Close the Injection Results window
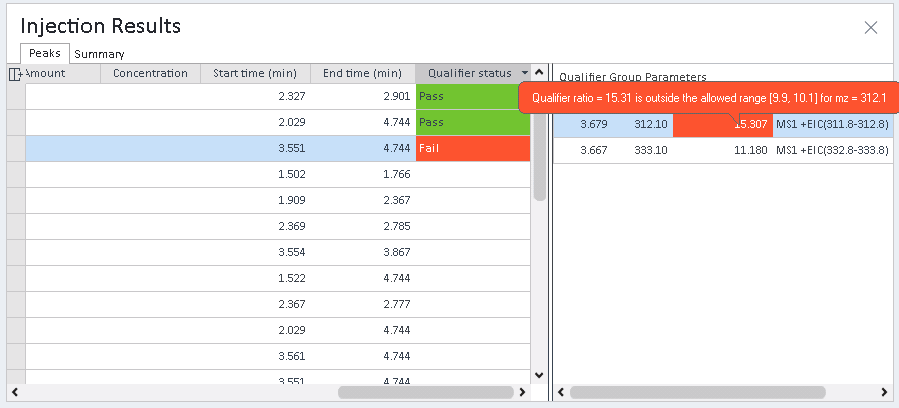Viewport: 899px width, 408px height. (x=870, y=28)
